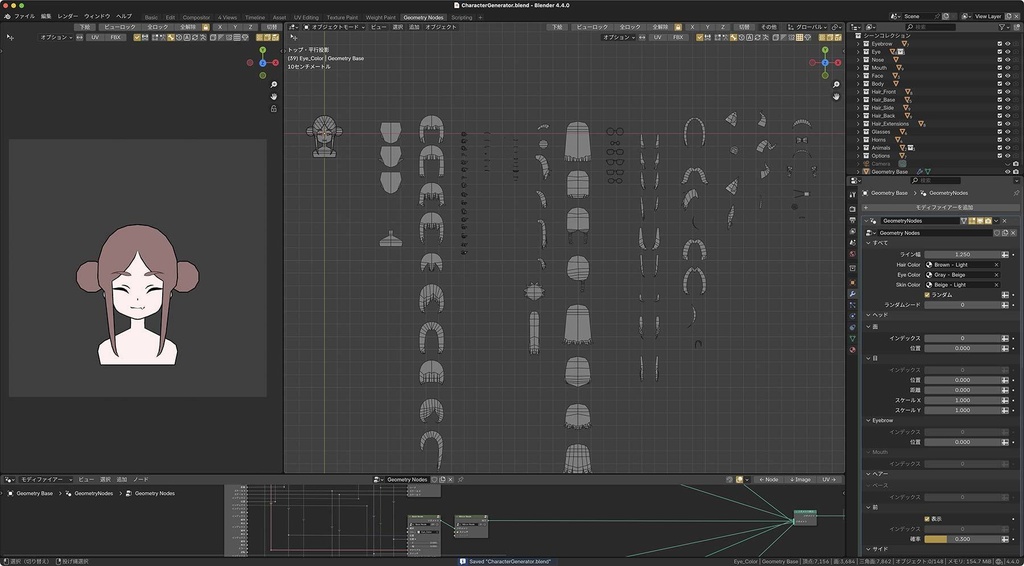Open the オプション dropdown in left viewport
This screenshot has height=566, width=1024.
tap(56, 38)
